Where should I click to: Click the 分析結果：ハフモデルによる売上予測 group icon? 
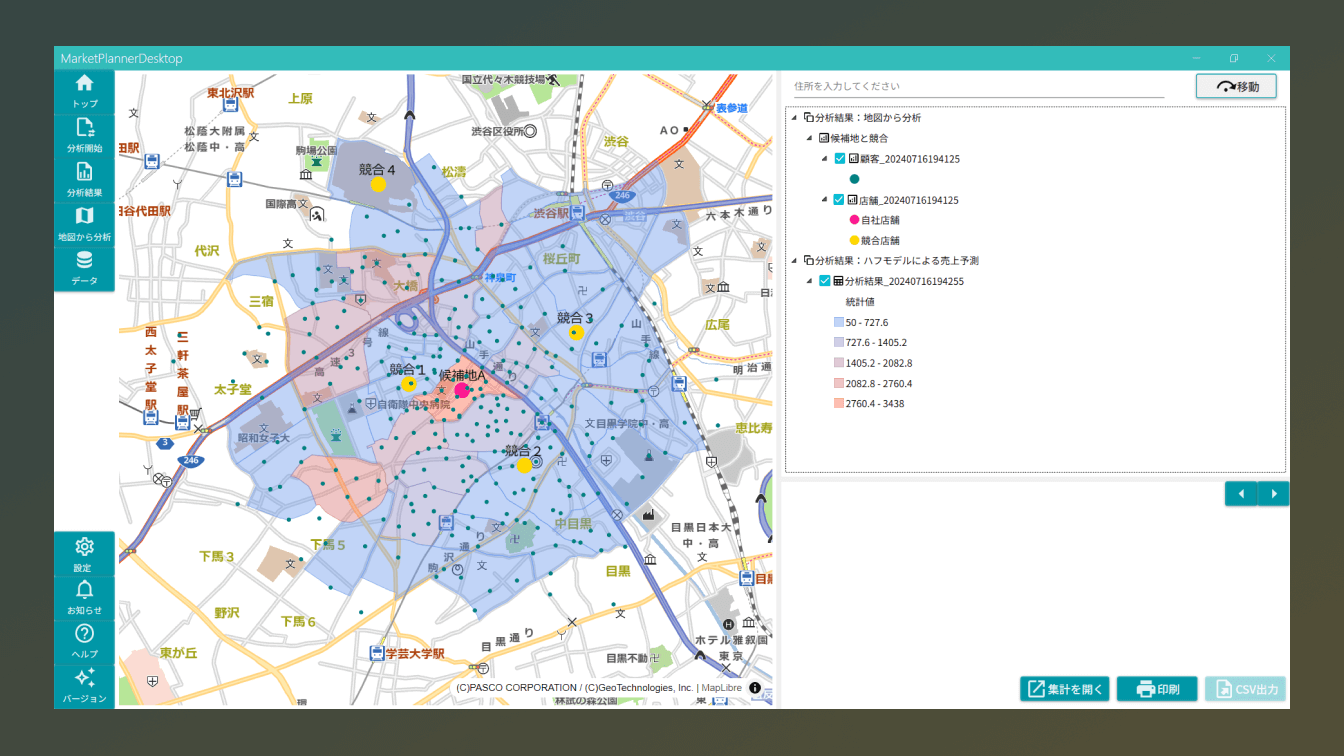click(x=808, y=261)
